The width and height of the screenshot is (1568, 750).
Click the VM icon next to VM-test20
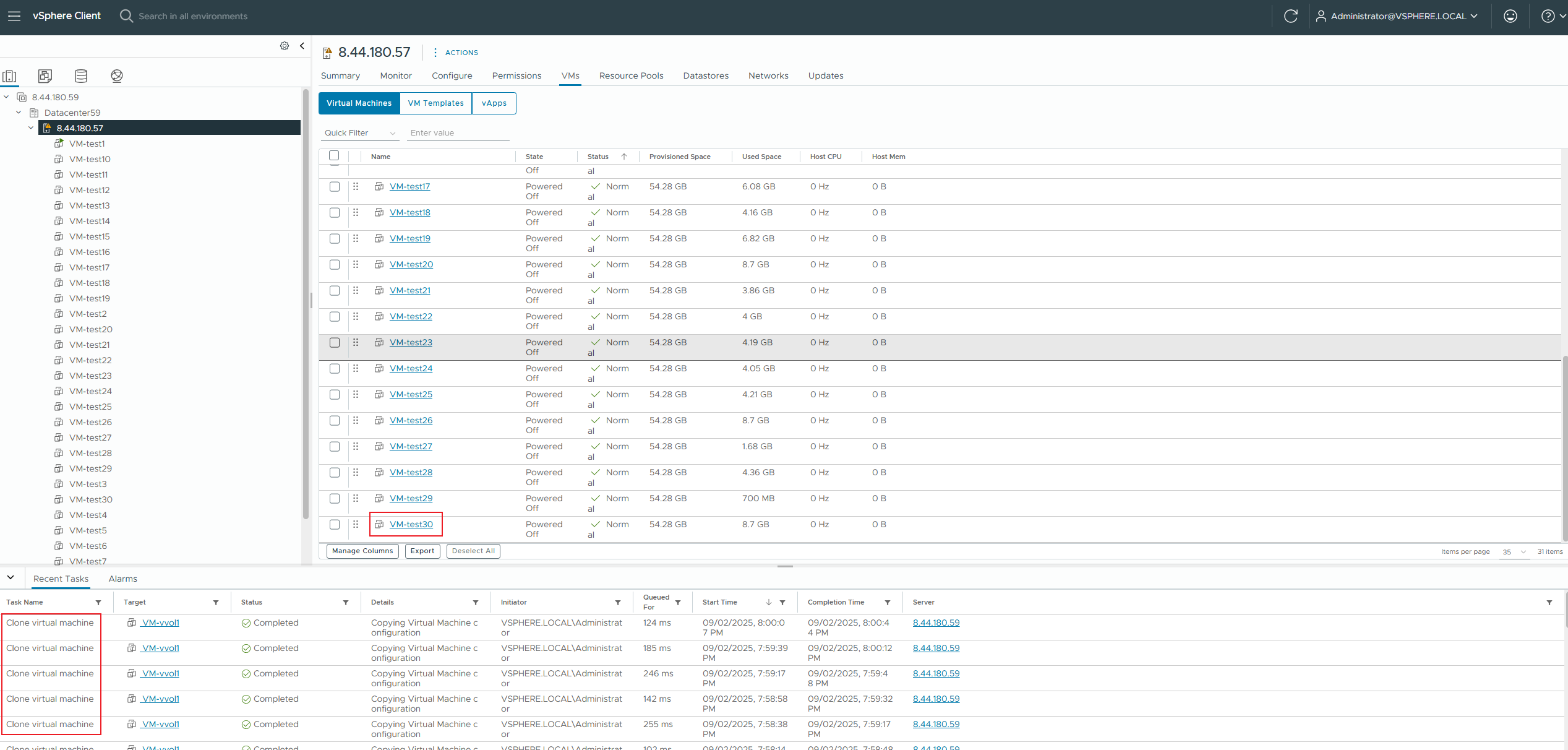coord(379,264)
